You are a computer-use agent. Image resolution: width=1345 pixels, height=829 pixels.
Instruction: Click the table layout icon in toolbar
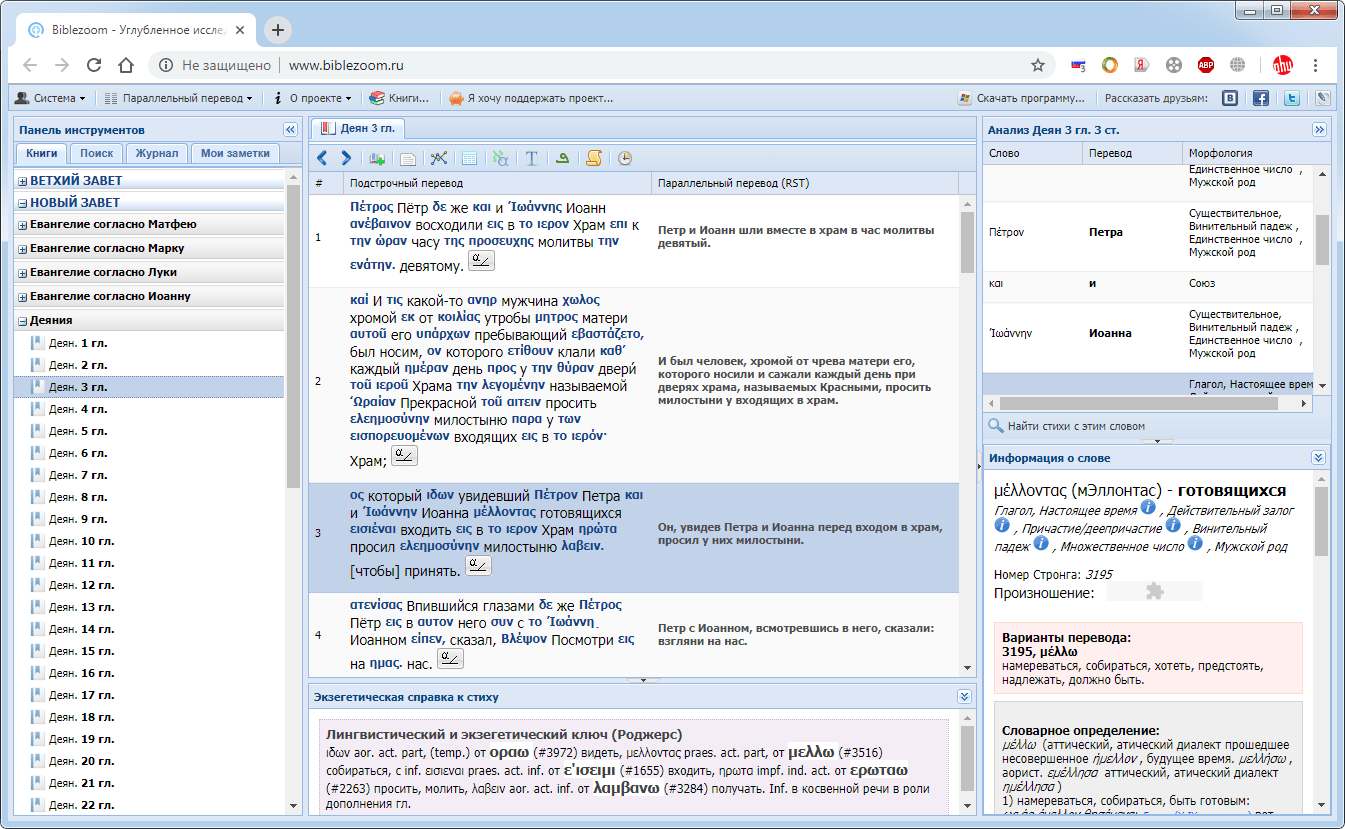(x=469, y=158)
